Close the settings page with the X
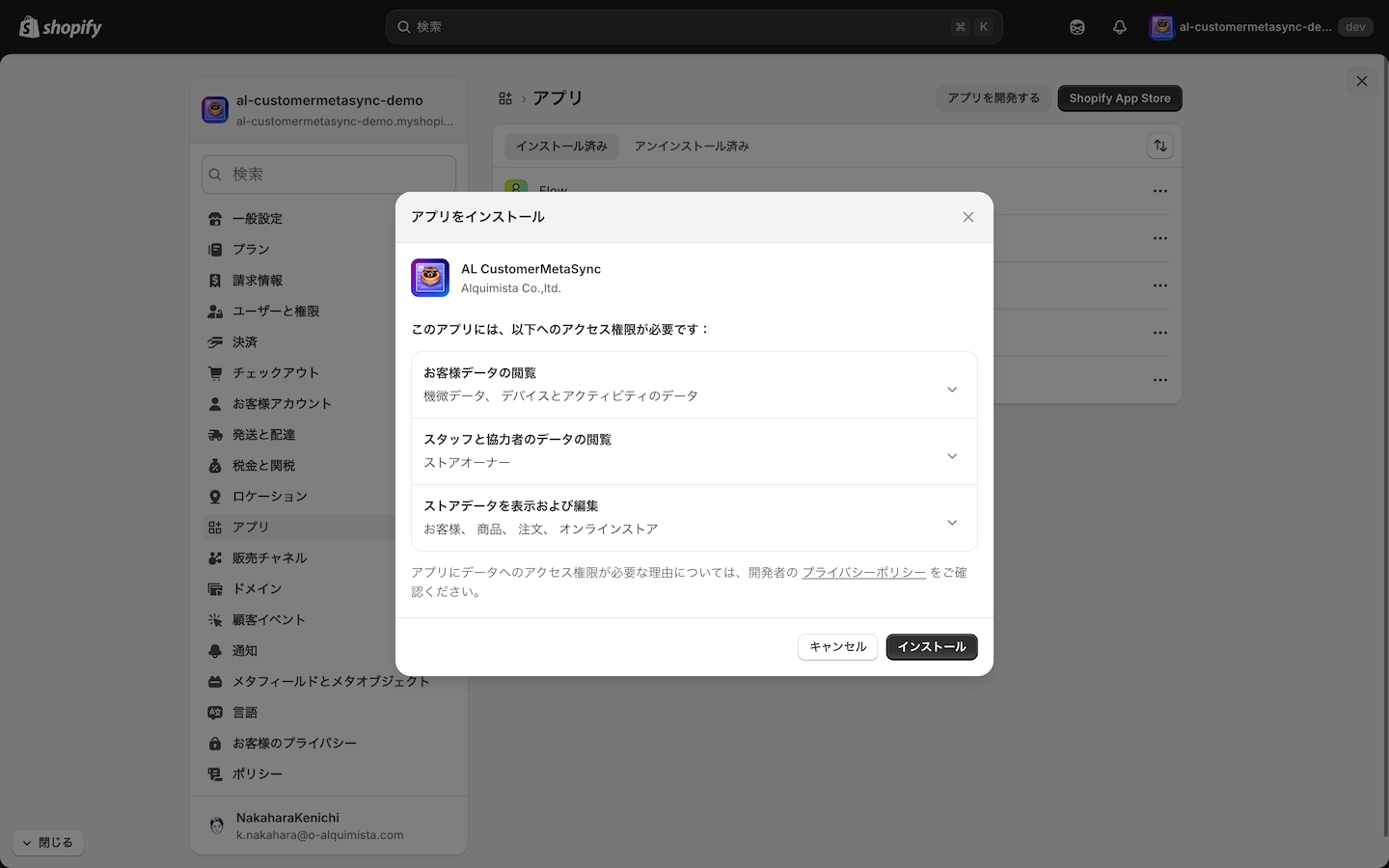This screenshot has width=1389, height=868. click(x=1362, y=81)
